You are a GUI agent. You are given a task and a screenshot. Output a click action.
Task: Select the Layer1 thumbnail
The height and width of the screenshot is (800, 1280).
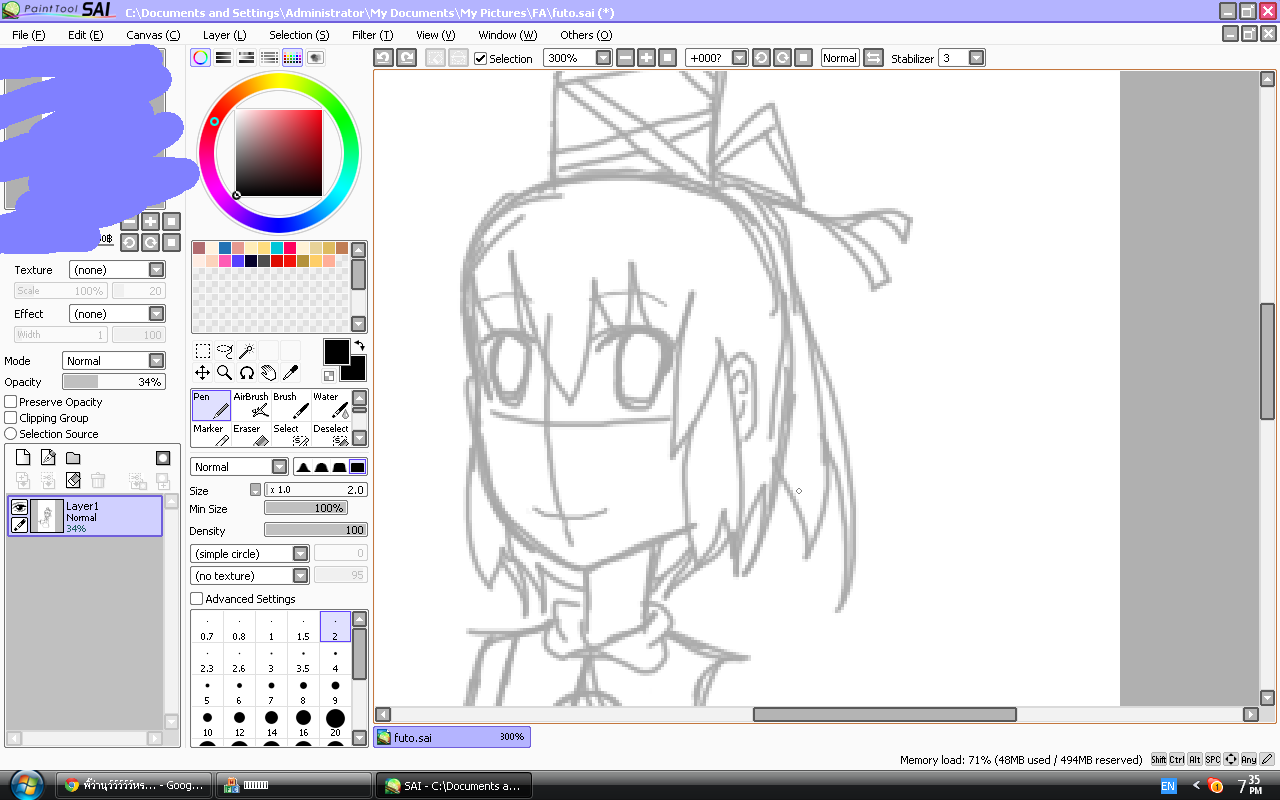pos(47,516)
